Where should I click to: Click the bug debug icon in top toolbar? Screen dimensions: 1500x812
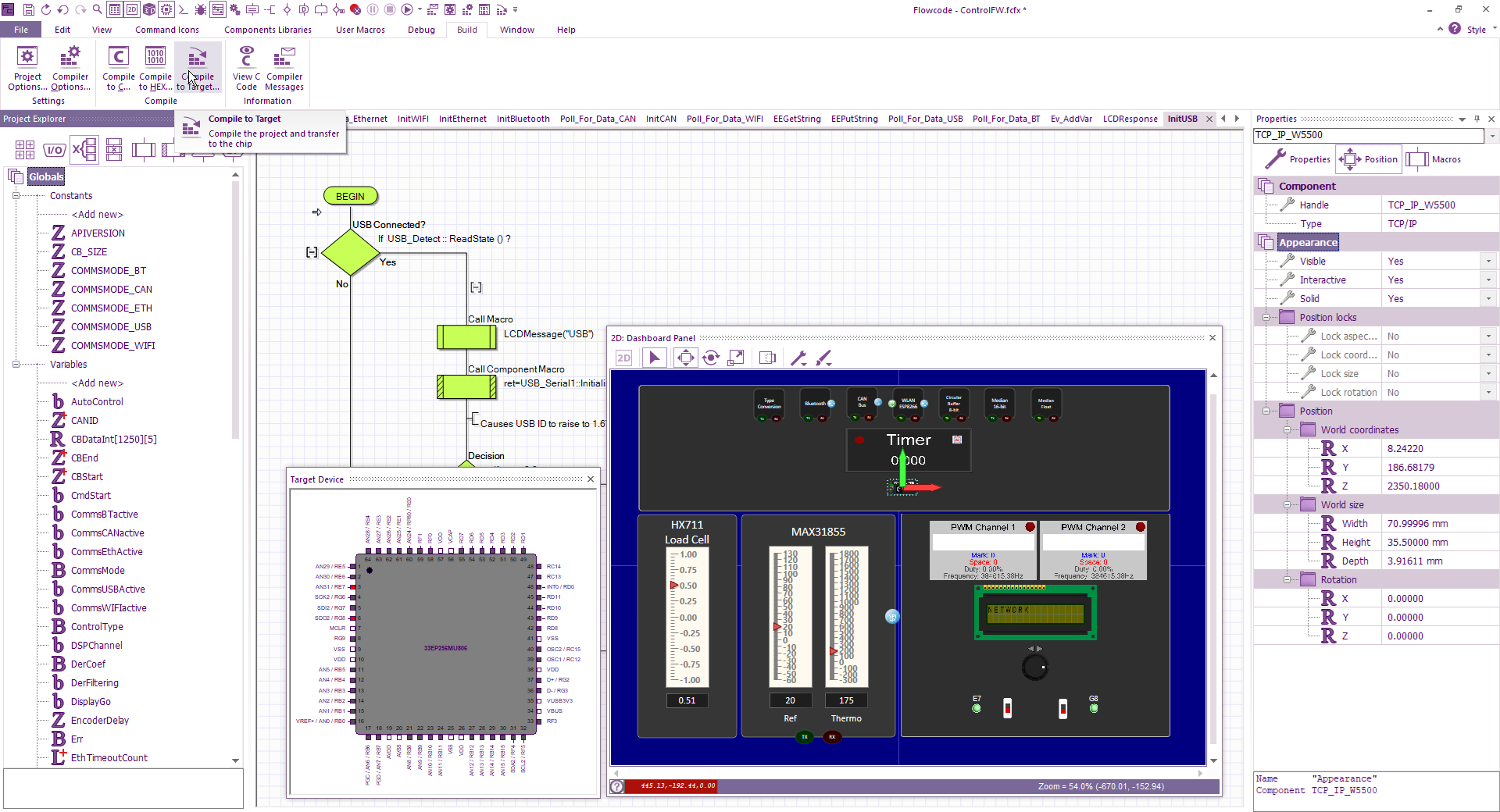click(x=201, y=9)
